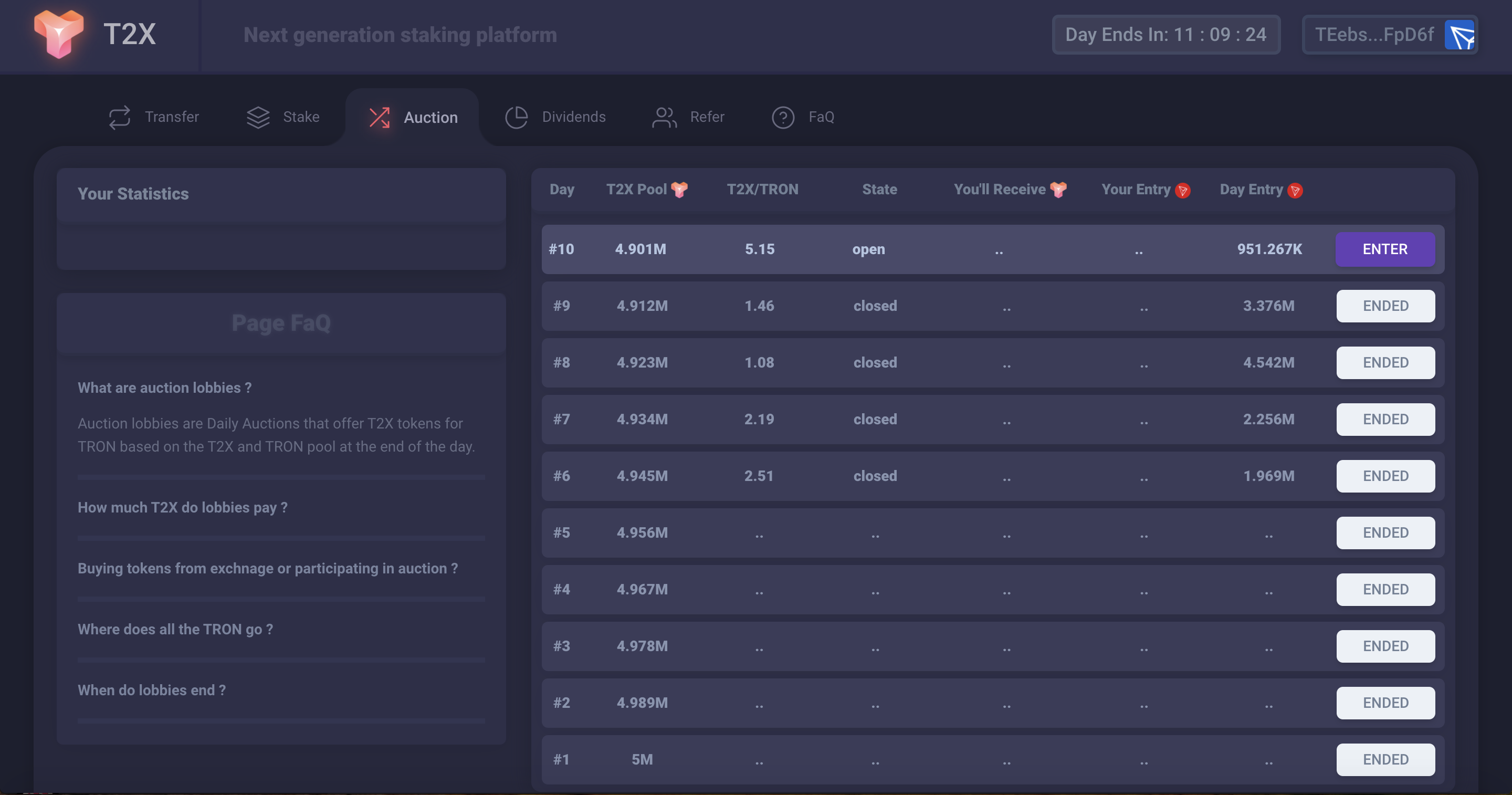Click ENDED button for day #2
This screenshot has width=1512, height=795.
click(1385, 703)
